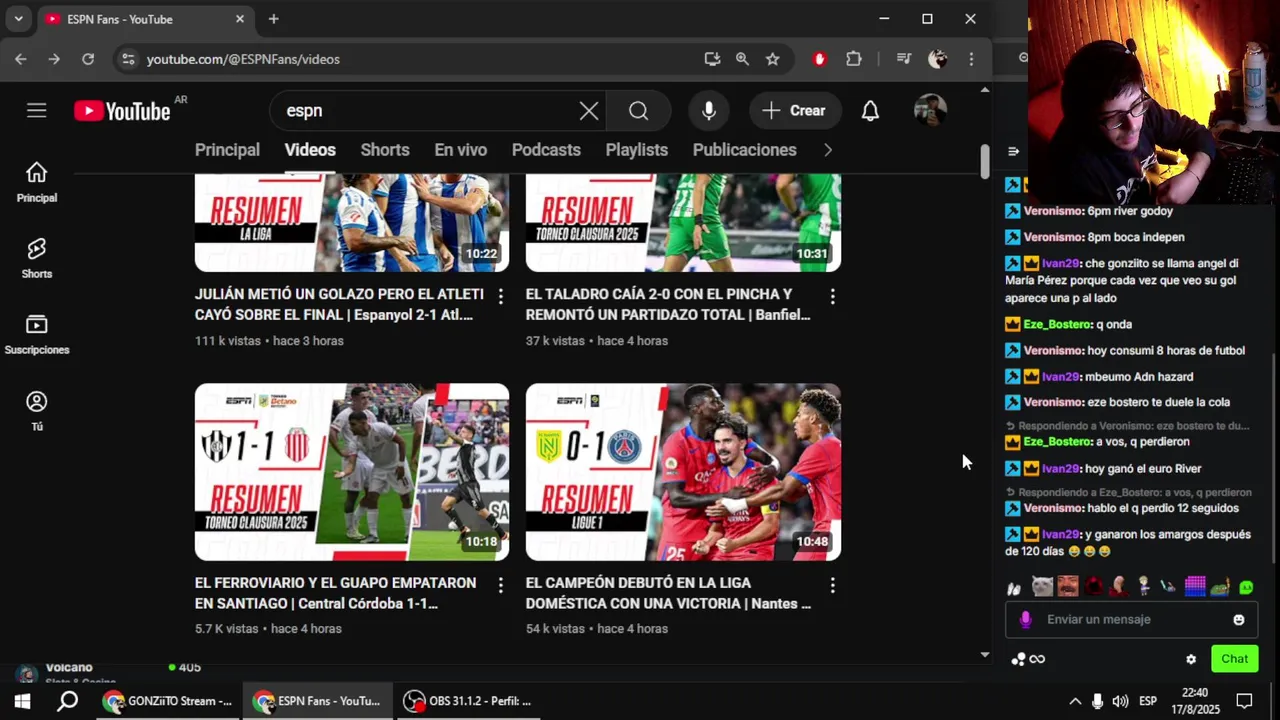Open 'EL TALADRO CAÍA 2-0' video title
This screenshot has width=1280, height=720.
coord(668,305)
